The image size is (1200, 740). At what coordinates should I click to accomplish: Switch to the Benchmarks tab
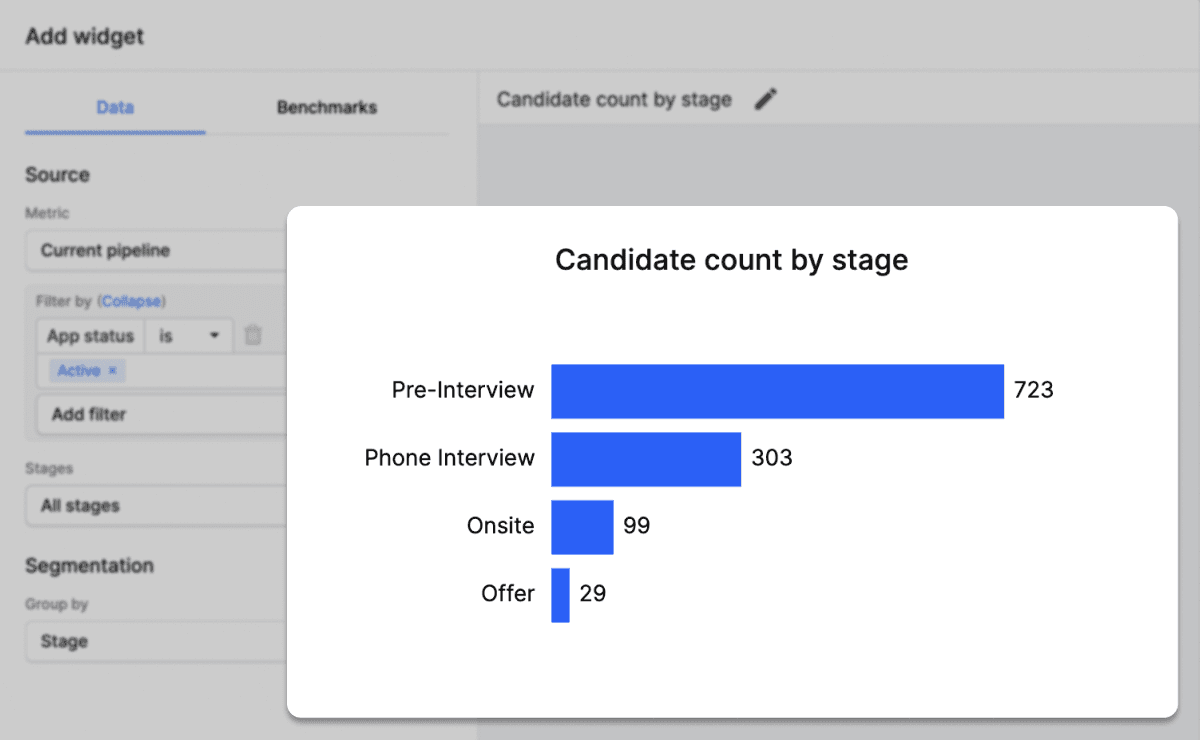tap(326, 107)
